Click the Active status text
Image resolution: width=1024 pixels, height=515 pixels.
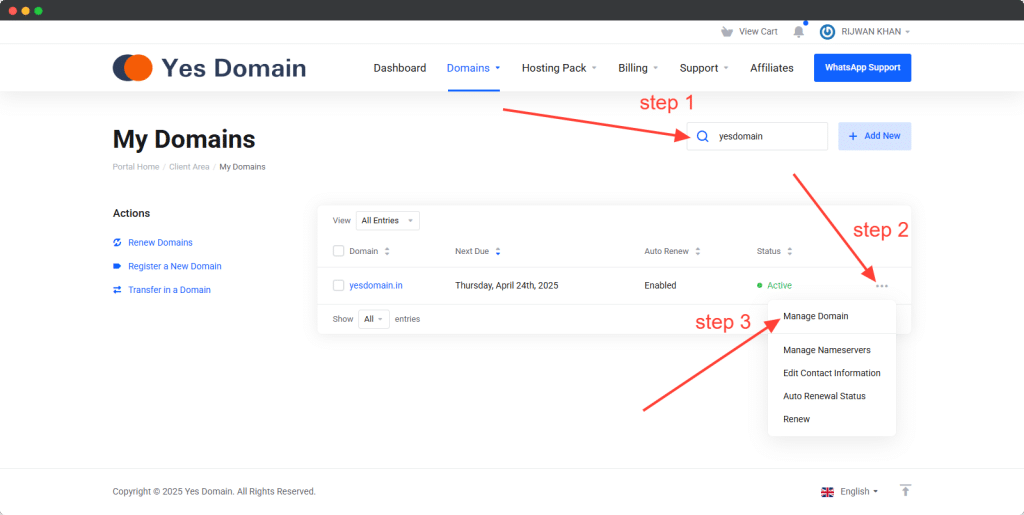779,285
